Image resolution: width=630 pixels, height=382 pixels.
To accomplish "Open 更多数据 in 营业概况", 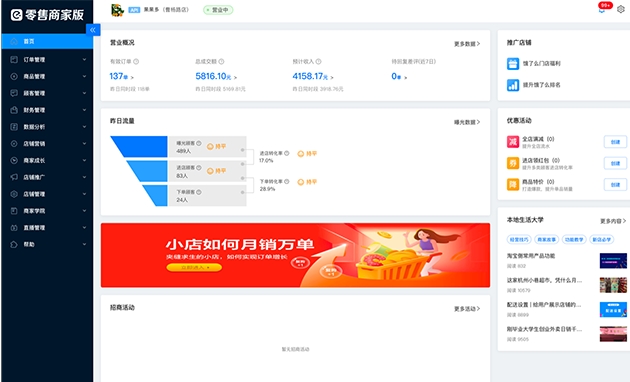I will (467, 44).
